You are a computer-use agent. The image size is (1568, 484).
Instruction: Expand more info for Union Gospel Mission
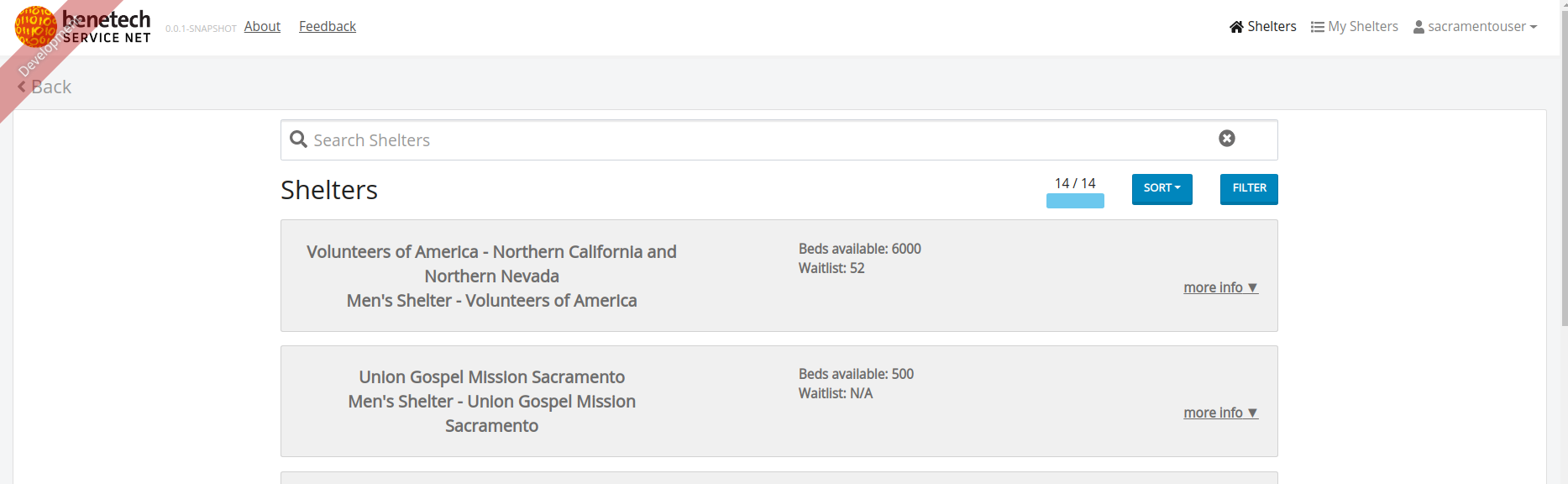click(x=1220, y=413)
